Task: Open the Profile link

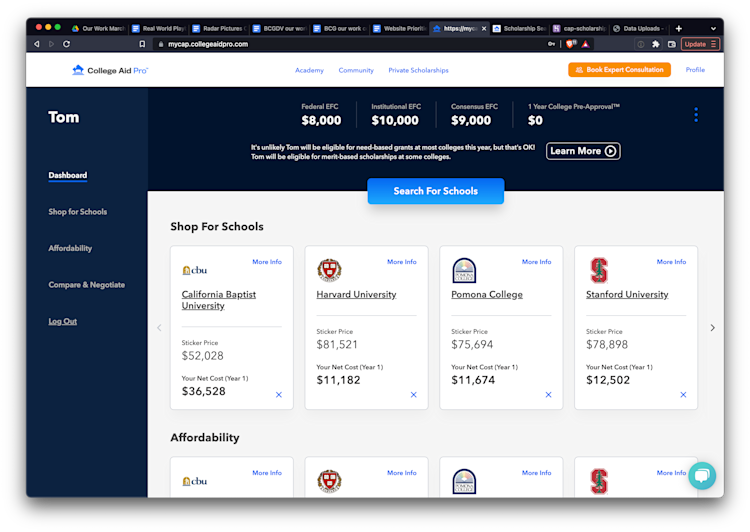Action: click(x=695, y=70)
